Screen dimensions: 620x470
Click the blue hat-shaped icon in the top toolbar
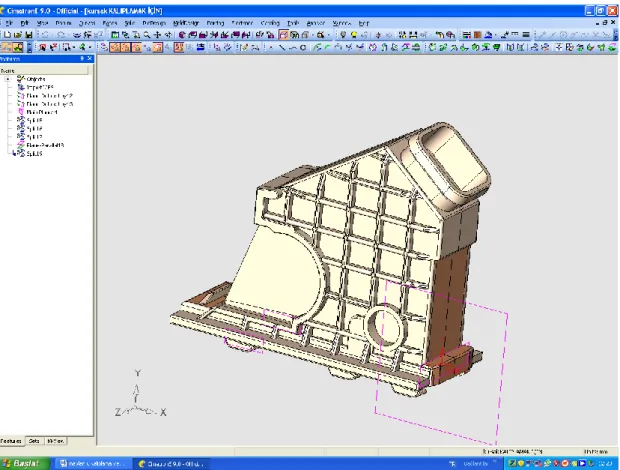[488, 35]
